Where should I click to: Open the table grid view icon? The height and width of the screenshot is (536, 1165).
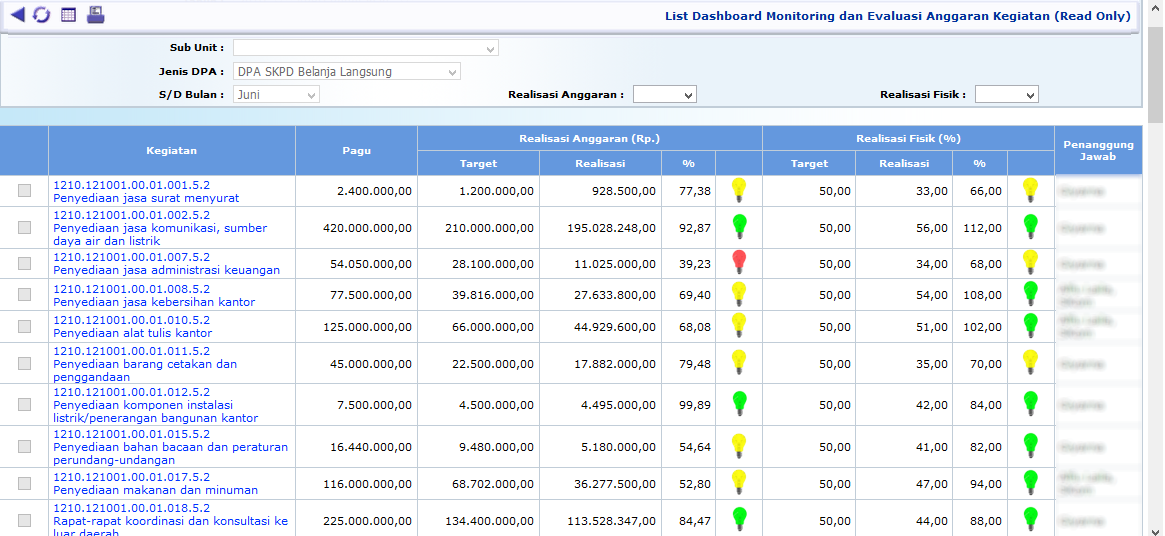pyautogui.click(x=68, y=15)
